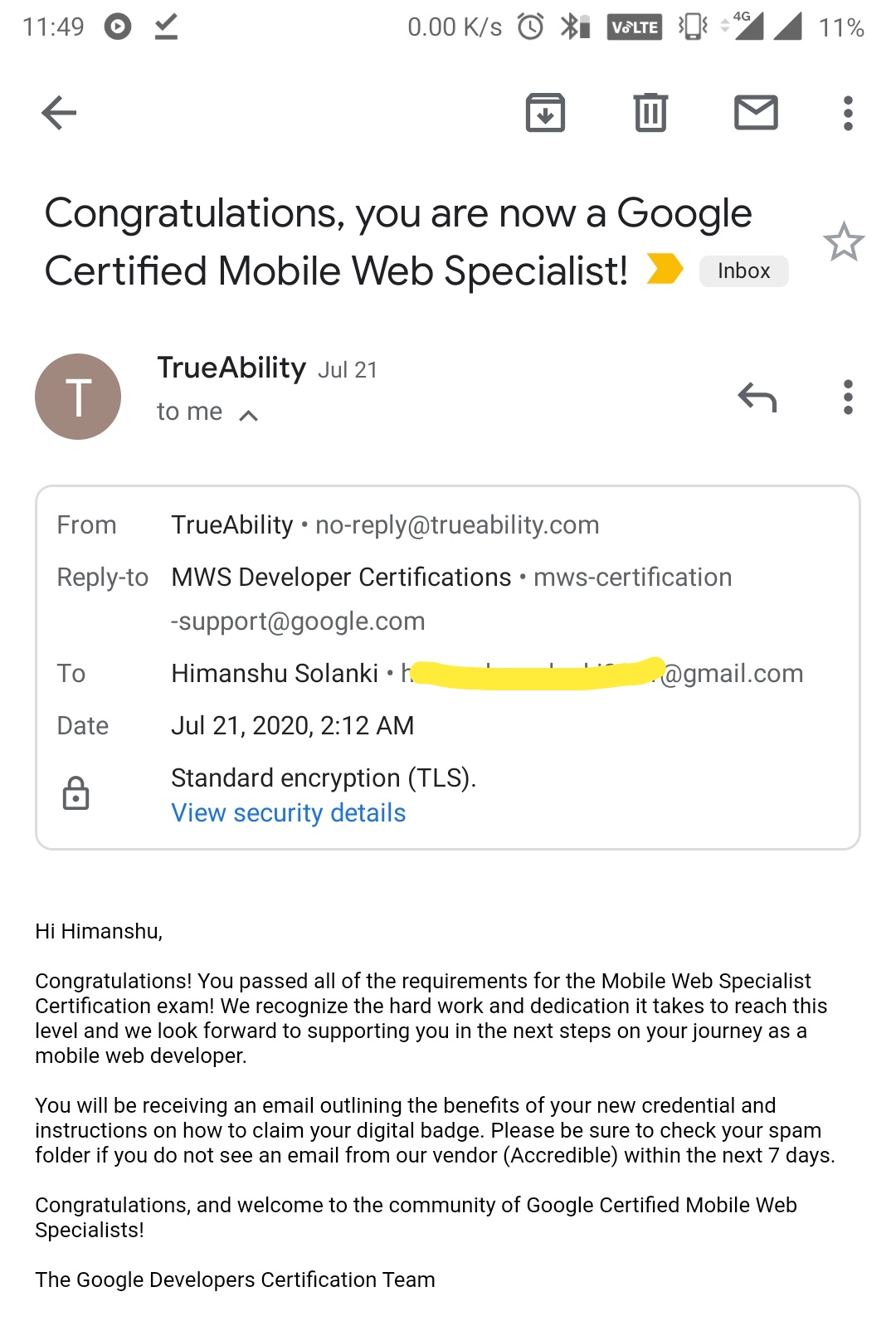Open View security details link
This screenshot has width=896, height=1326.
[288, 813]
